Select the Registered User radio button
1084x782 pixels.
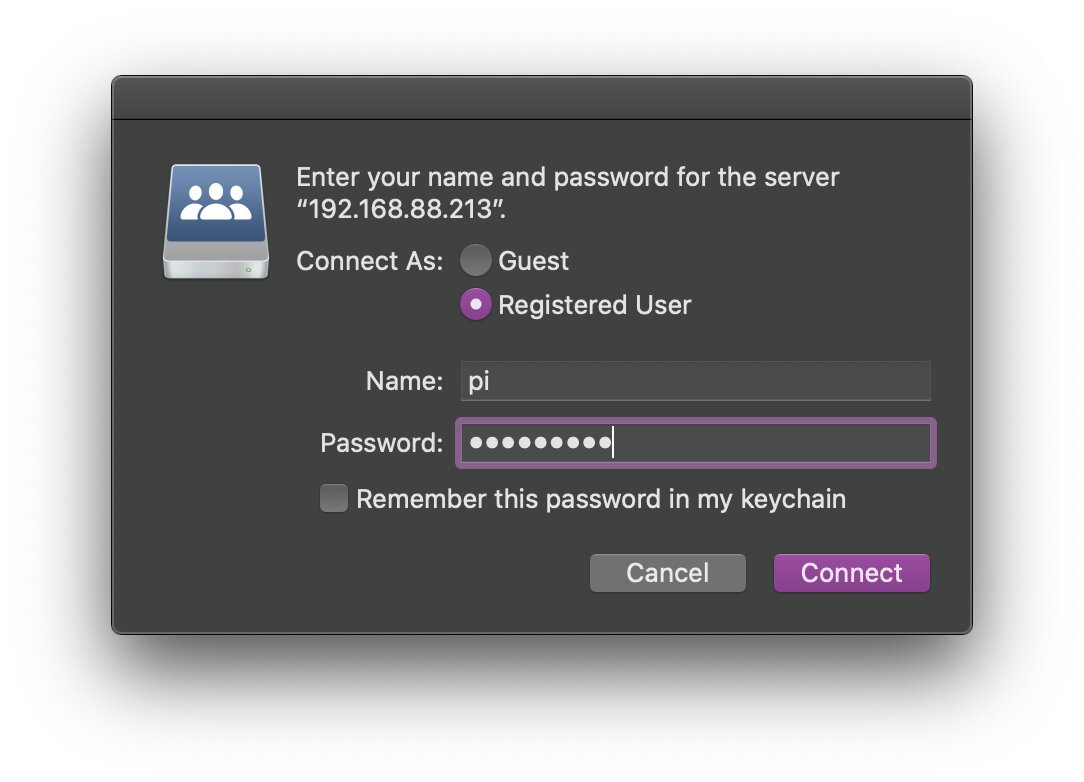tap(476, 304)
